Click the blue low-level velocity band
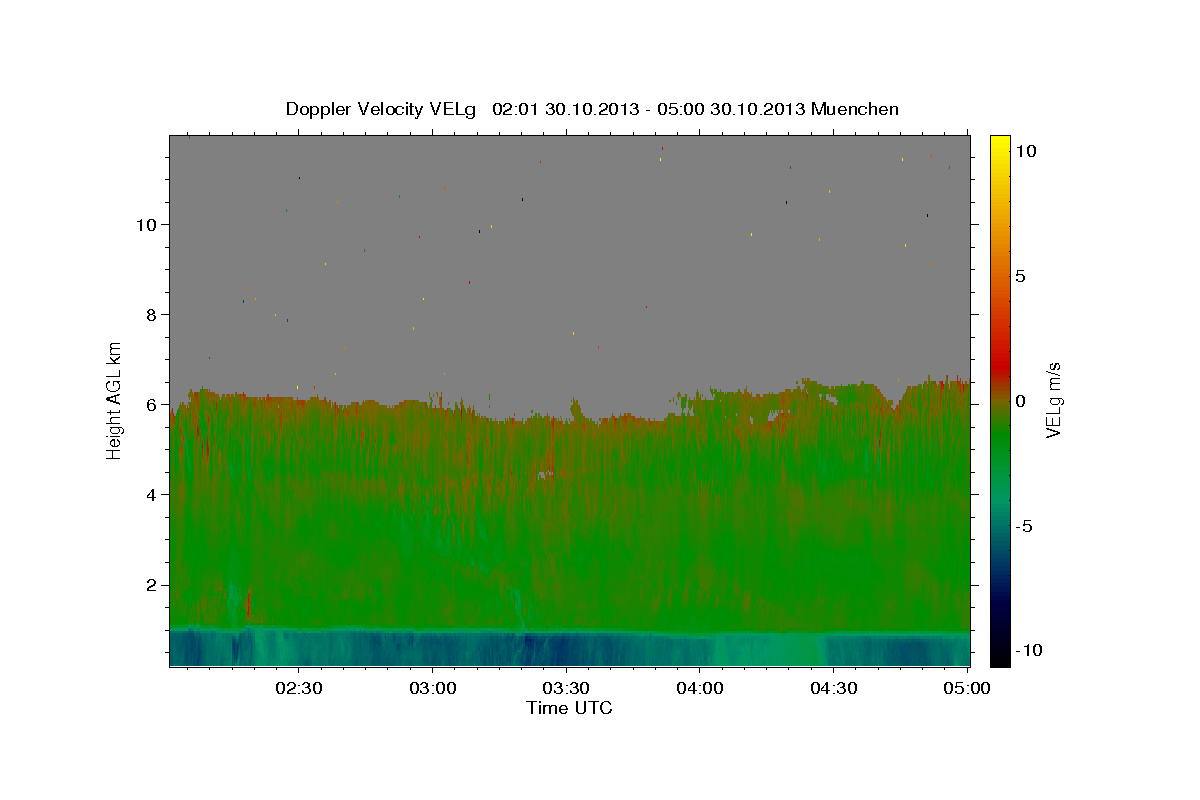The width and height of the screenshot is (1200, 800). [x=569, y=648]
